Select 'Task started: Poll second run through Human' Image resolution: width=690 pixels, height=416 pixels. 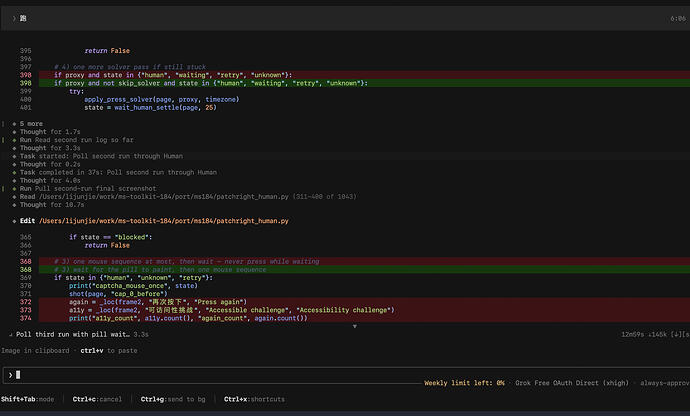point(101,156)
